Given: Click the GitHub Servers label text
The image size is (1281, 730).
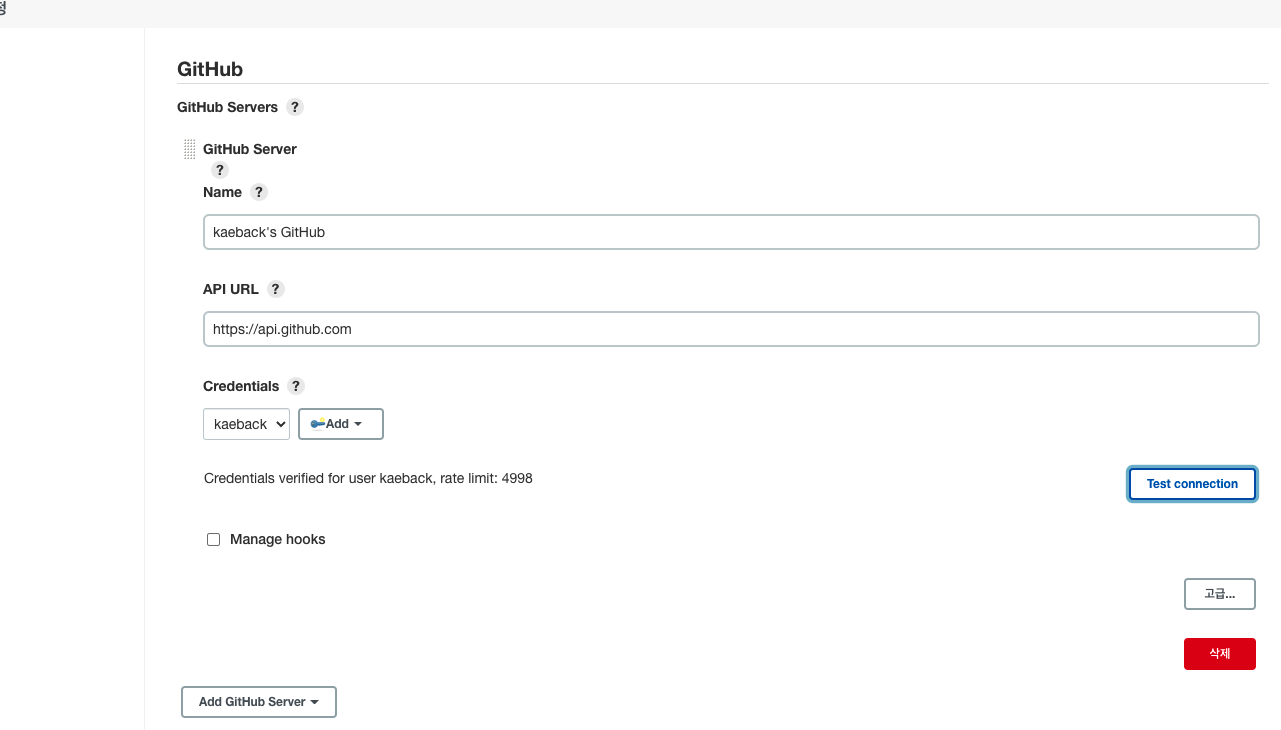Looking at the screenshot, I should (x=227, y=107).
